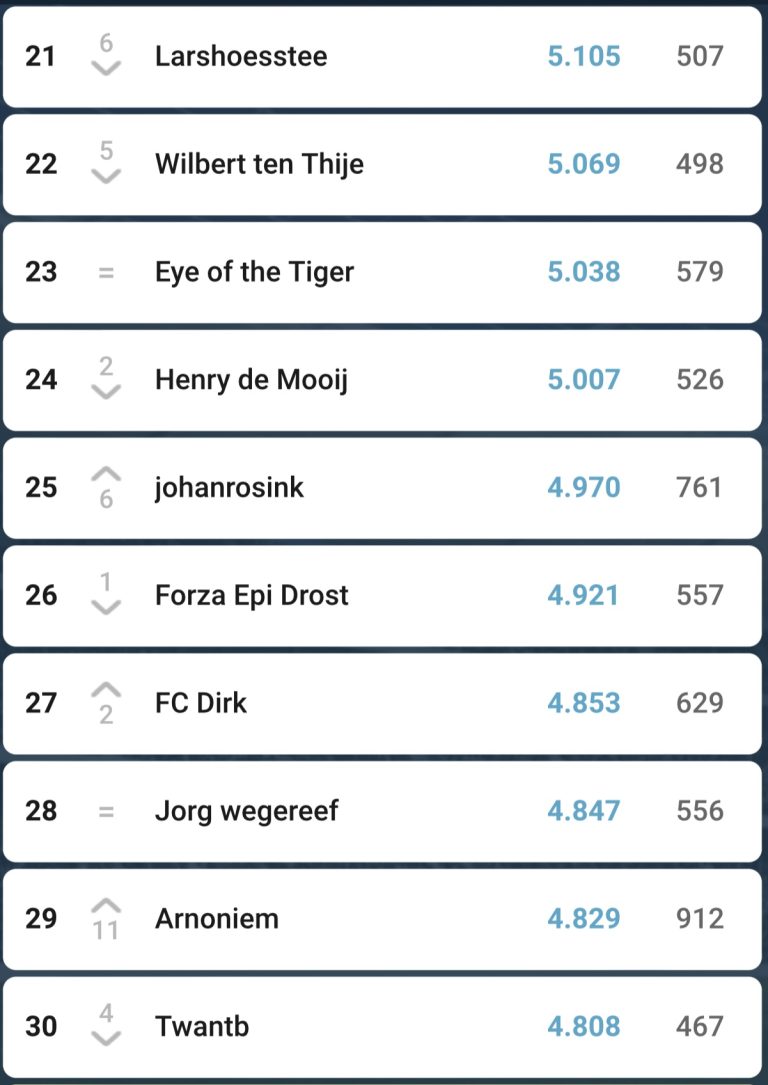Click the up arrow beside Arnoniem
The image size is (768, 1085).
[106, 905]
